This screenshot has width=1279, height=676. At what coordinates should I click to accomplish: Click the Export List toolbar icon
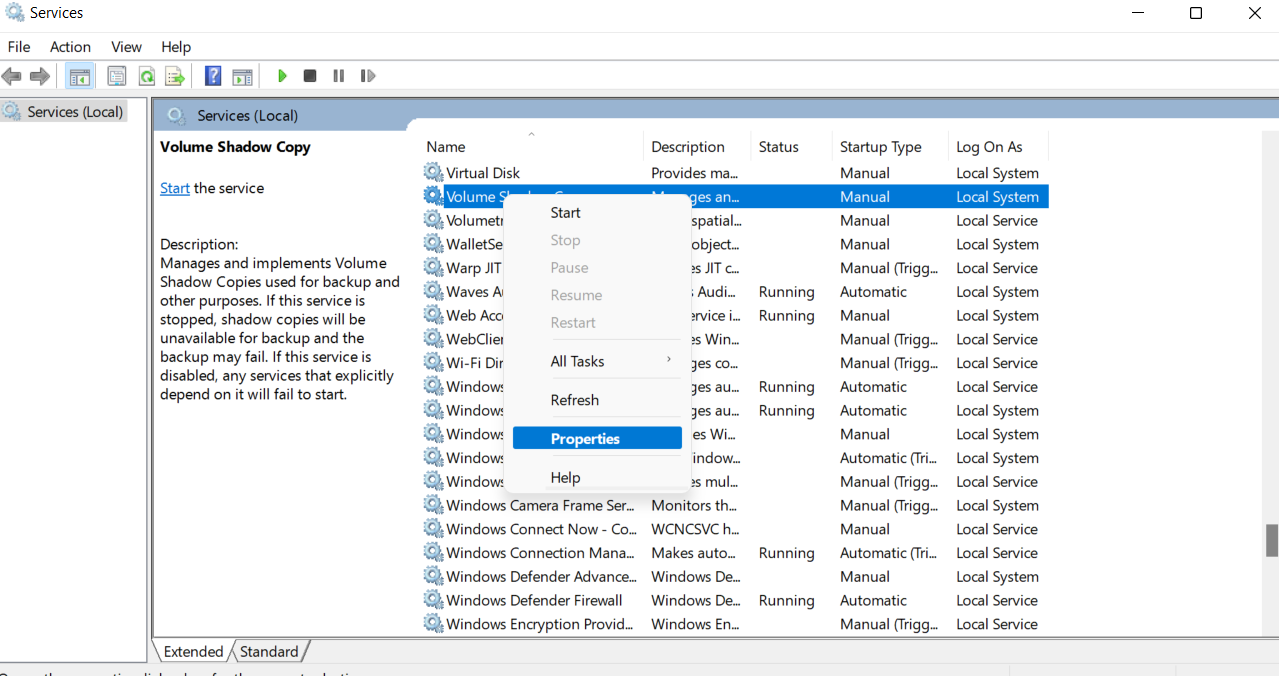(x=175, y=76)
